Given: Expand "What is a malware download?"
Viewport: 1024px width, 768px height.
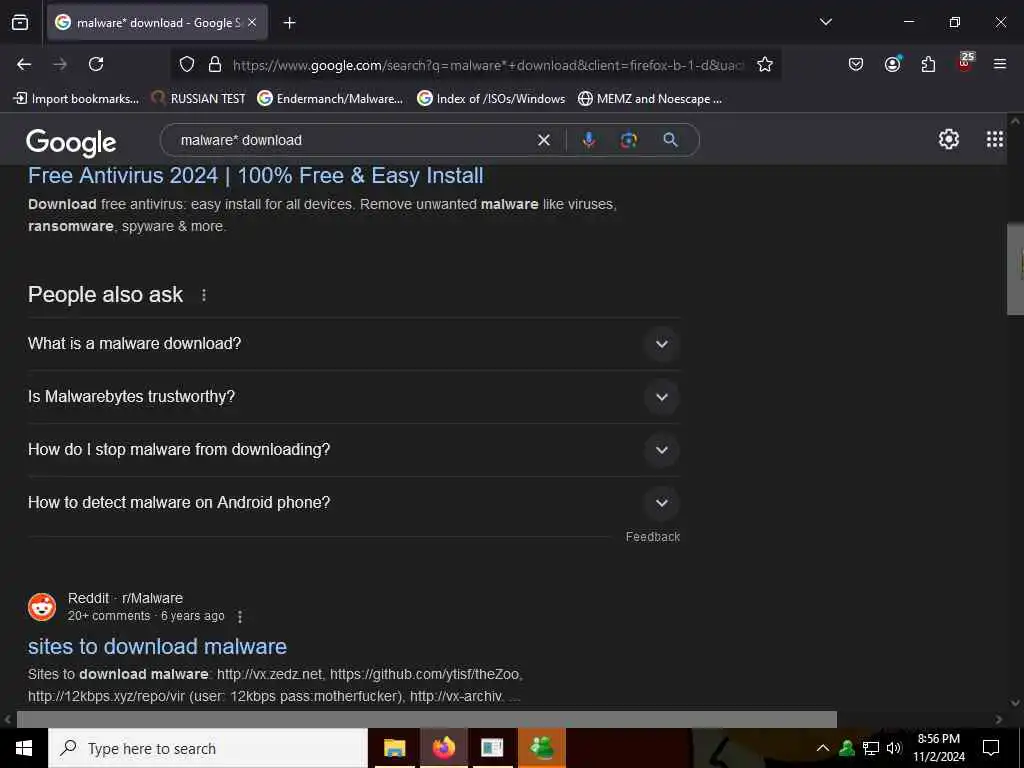Looking at the screenshot, I should (354, 344).
